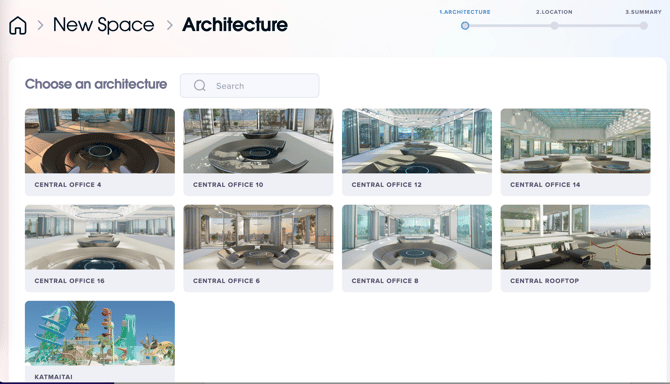Click the CENTRAL OFFICE 8 label
670x384 pixels.
tap(385, 281)
